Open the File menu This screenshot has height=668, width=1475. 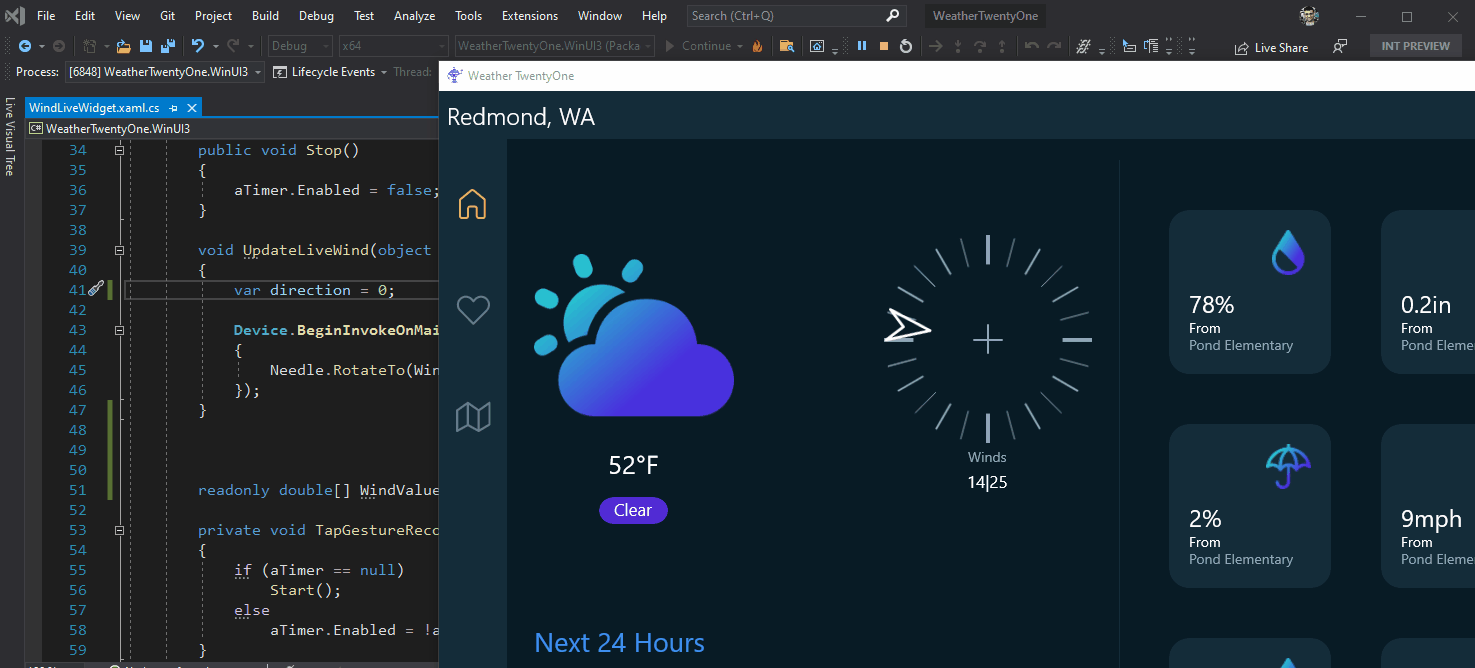click(46, 16)
